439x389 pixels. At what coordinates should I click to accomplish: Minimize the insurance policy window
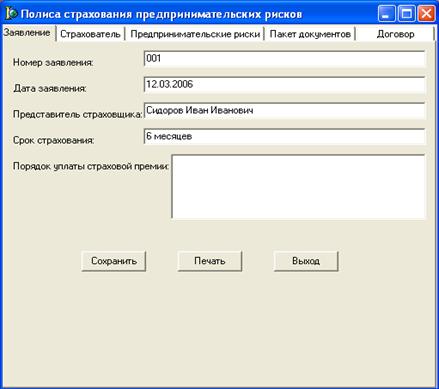387,14
